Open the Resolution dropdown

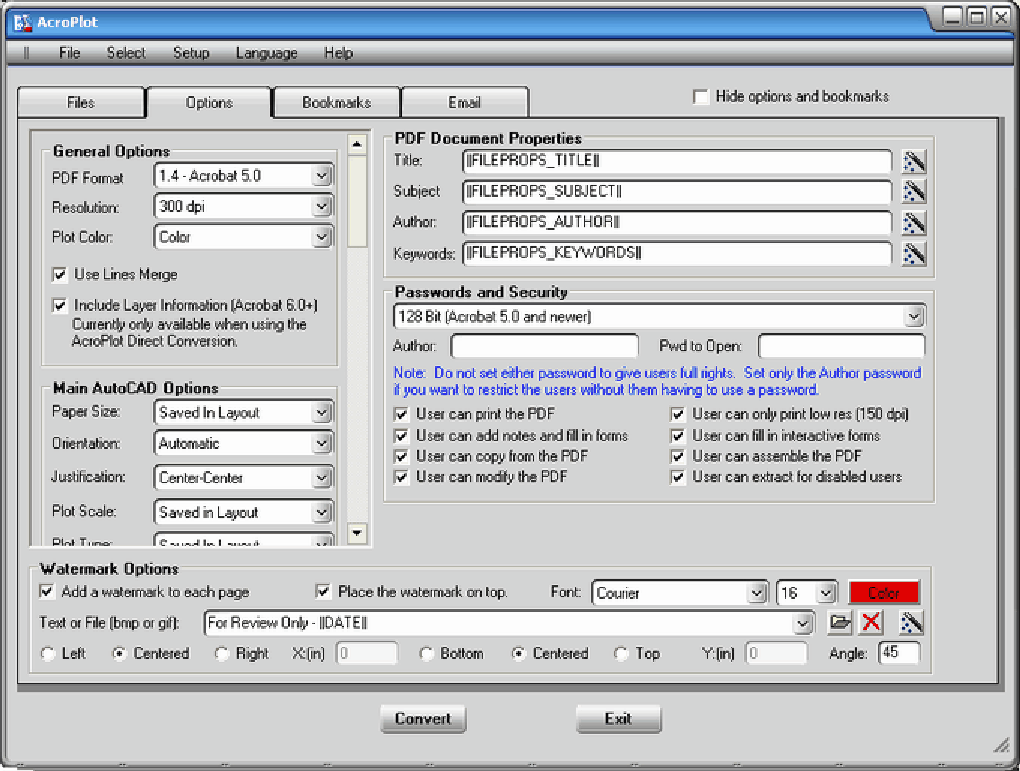click(x=321, y=207)
